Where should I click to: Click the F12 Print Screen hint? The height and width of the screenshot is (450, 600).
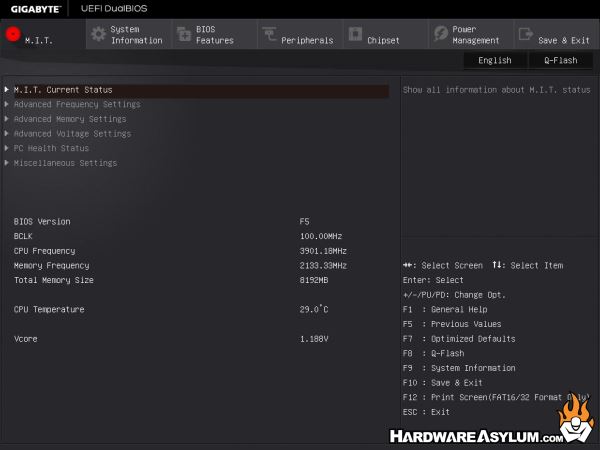point(496,398)
